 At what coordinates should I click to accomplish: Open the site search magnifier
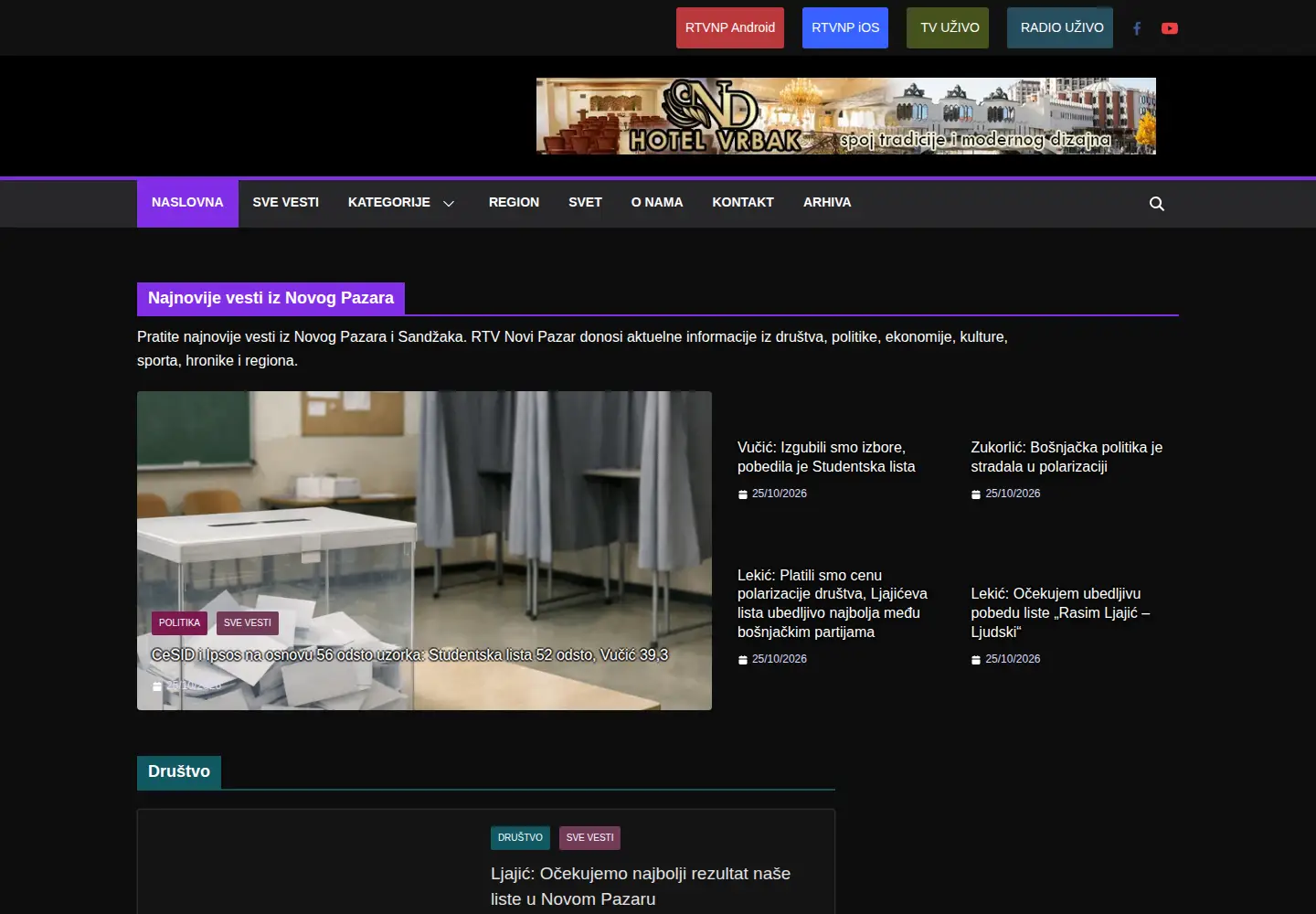(x=1157, y=204)
